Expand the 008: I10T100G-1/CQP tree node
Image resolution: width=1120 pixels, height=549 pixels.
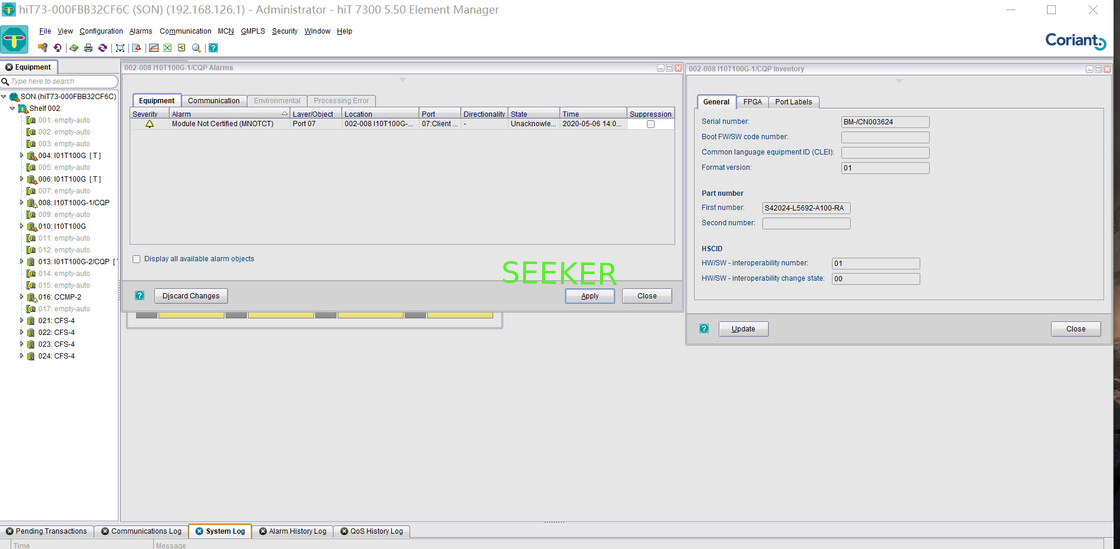(22, 203)
